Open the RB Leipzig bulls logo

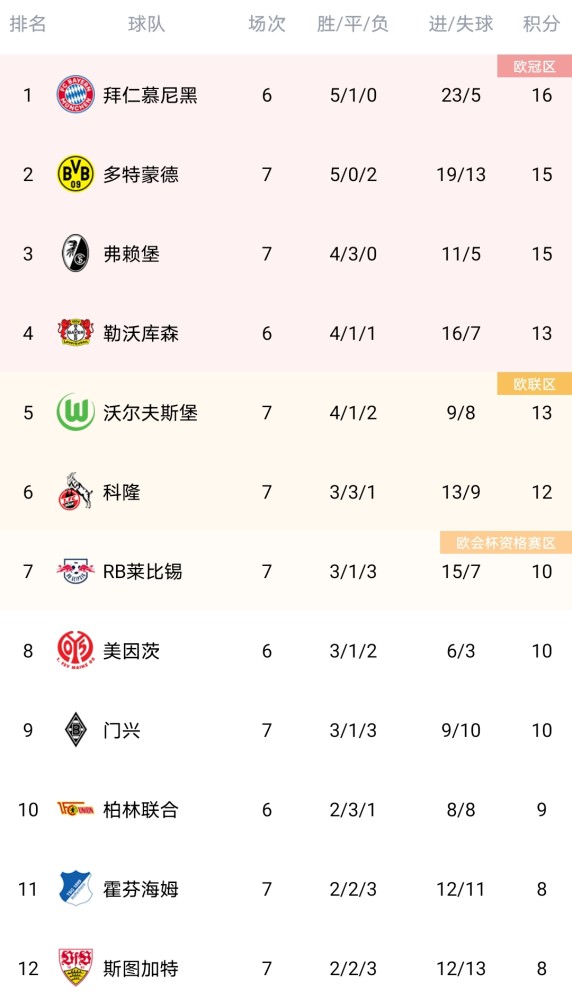(x=75, y=571)
